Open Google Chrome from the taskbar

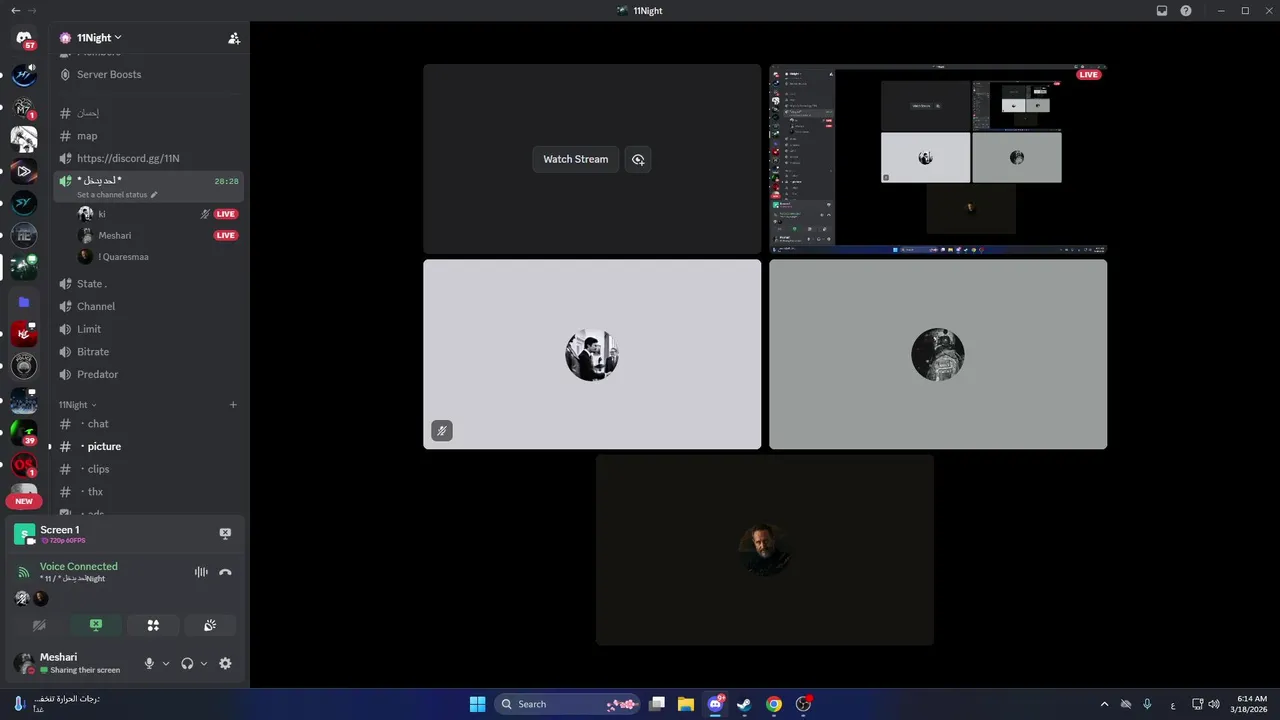click(x=774, y=704)
